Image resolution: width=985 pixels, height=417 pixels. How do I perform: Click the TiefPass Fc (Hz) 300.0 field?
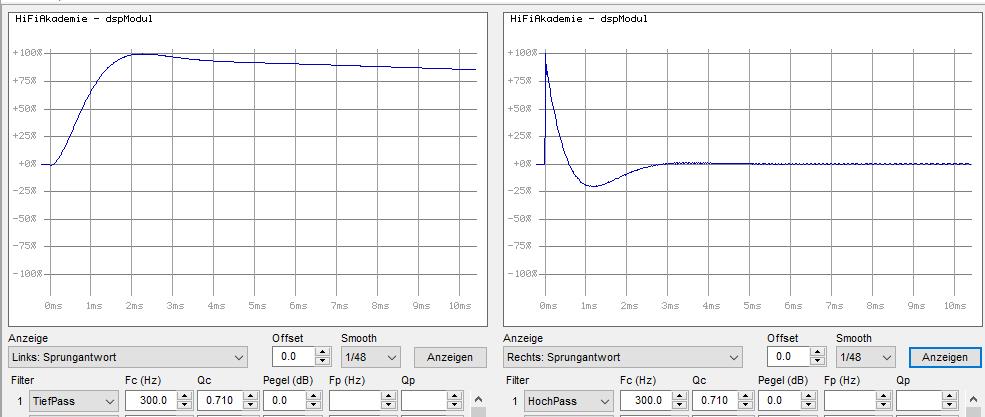[x=149, y=401]
